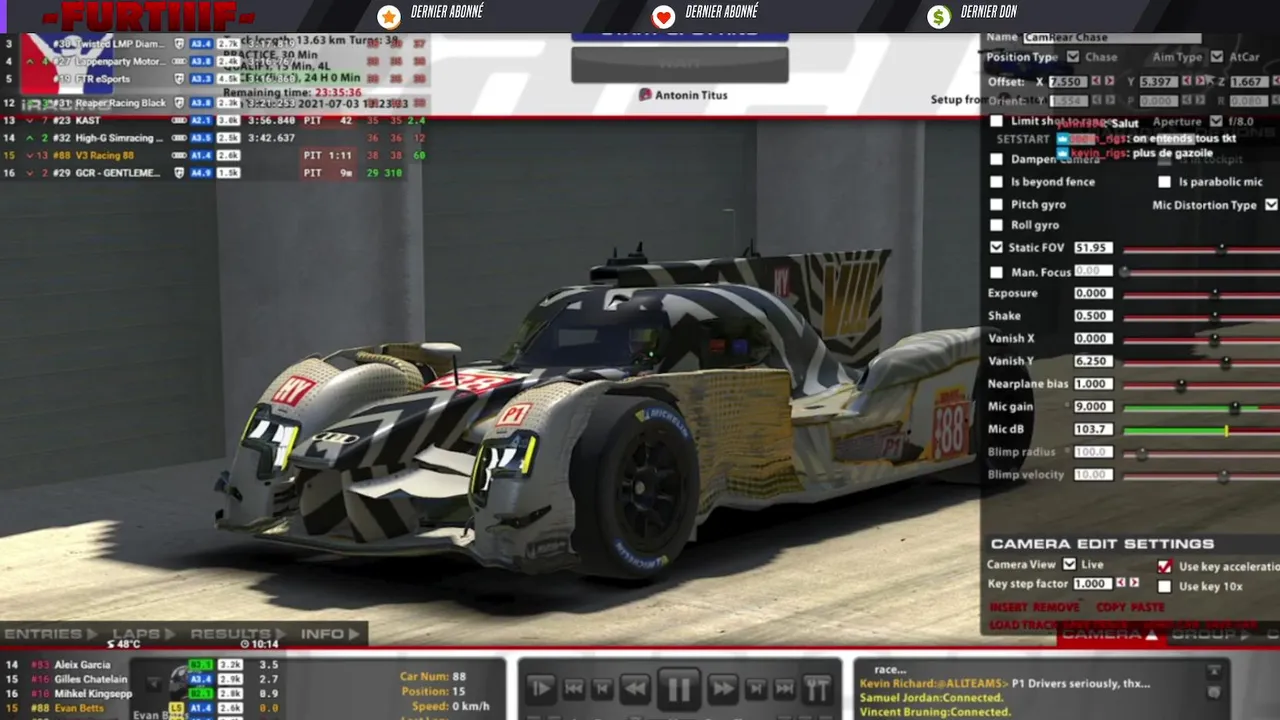
Task: Toggle Pitch gyro checkbox
Action: pyautogui.click(x=996, y=204)
